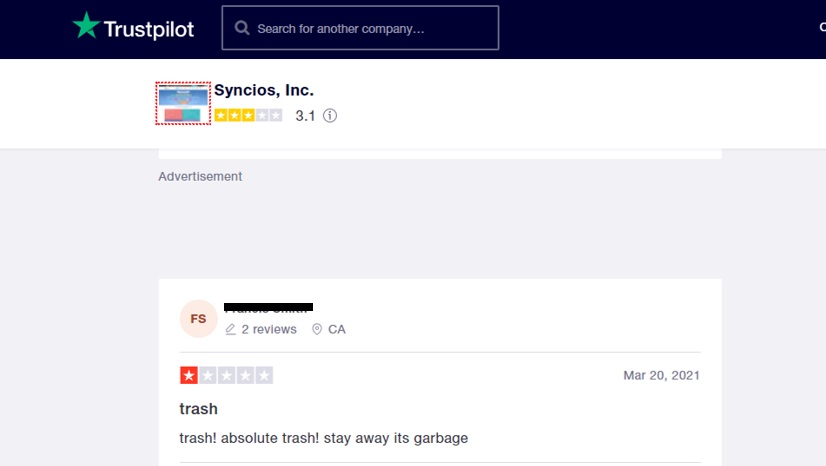Click the company's yellow star rating
The height and width of the screenshot is (466, 826).
pyautogui.click(x=248, y=116)
